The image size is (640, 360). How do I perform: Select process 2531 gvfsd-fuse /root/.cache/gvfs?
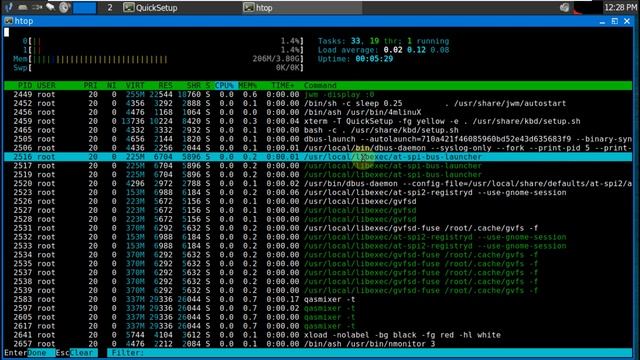pyautogui.click(x=318, y=228)
